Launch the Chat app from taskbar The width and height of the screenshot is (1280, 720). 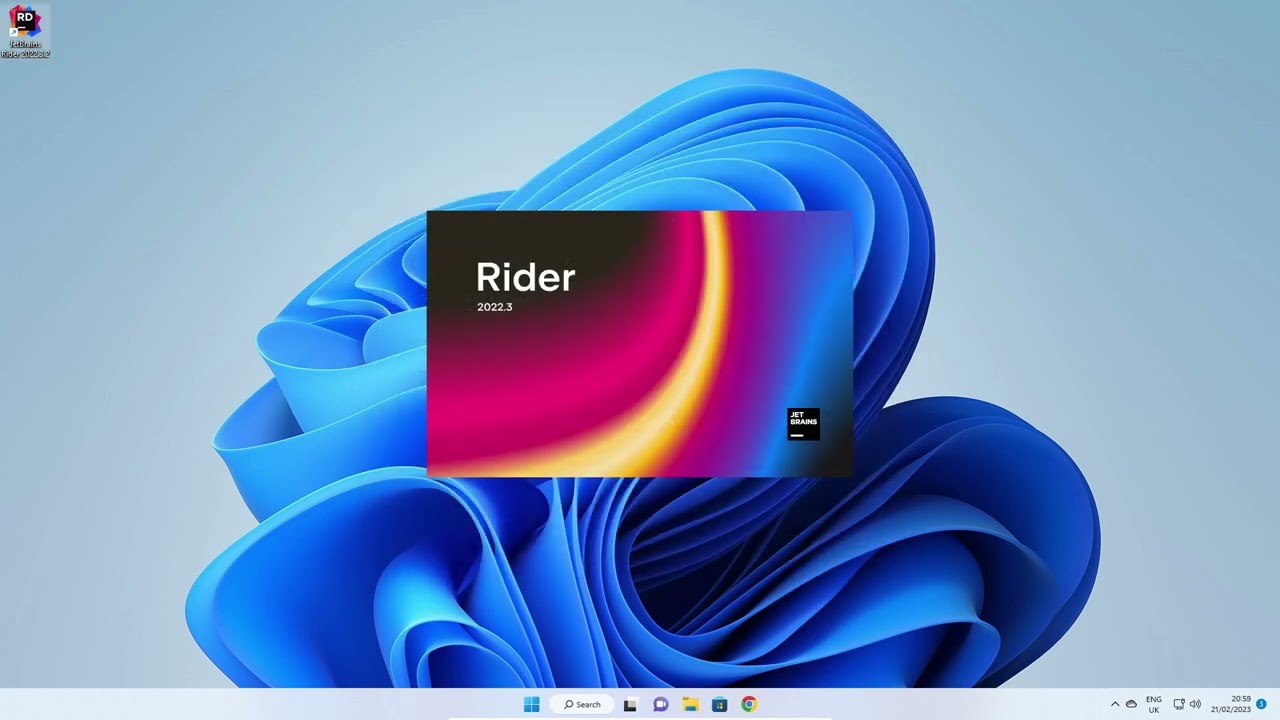pos(660,704)
